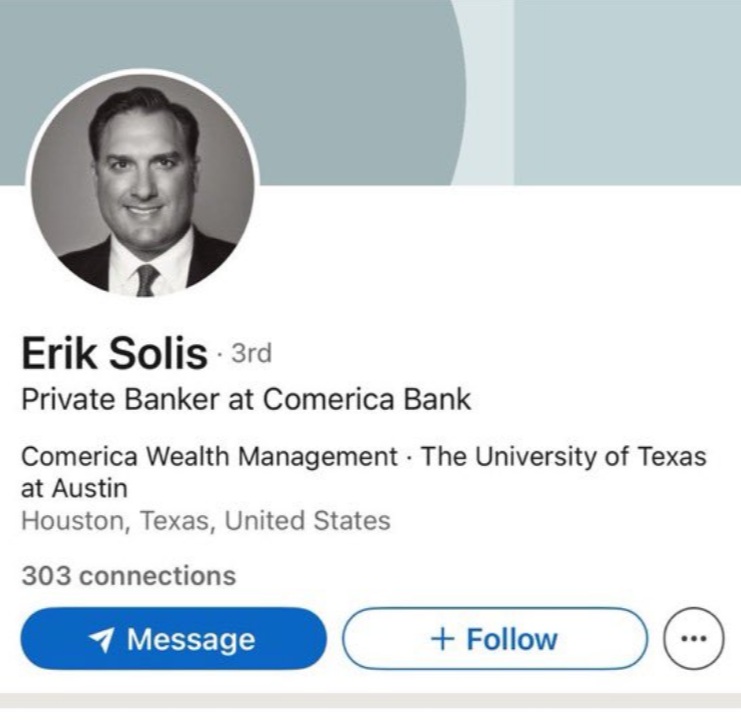Click the dot separator before 3rd

coord(219,354)
